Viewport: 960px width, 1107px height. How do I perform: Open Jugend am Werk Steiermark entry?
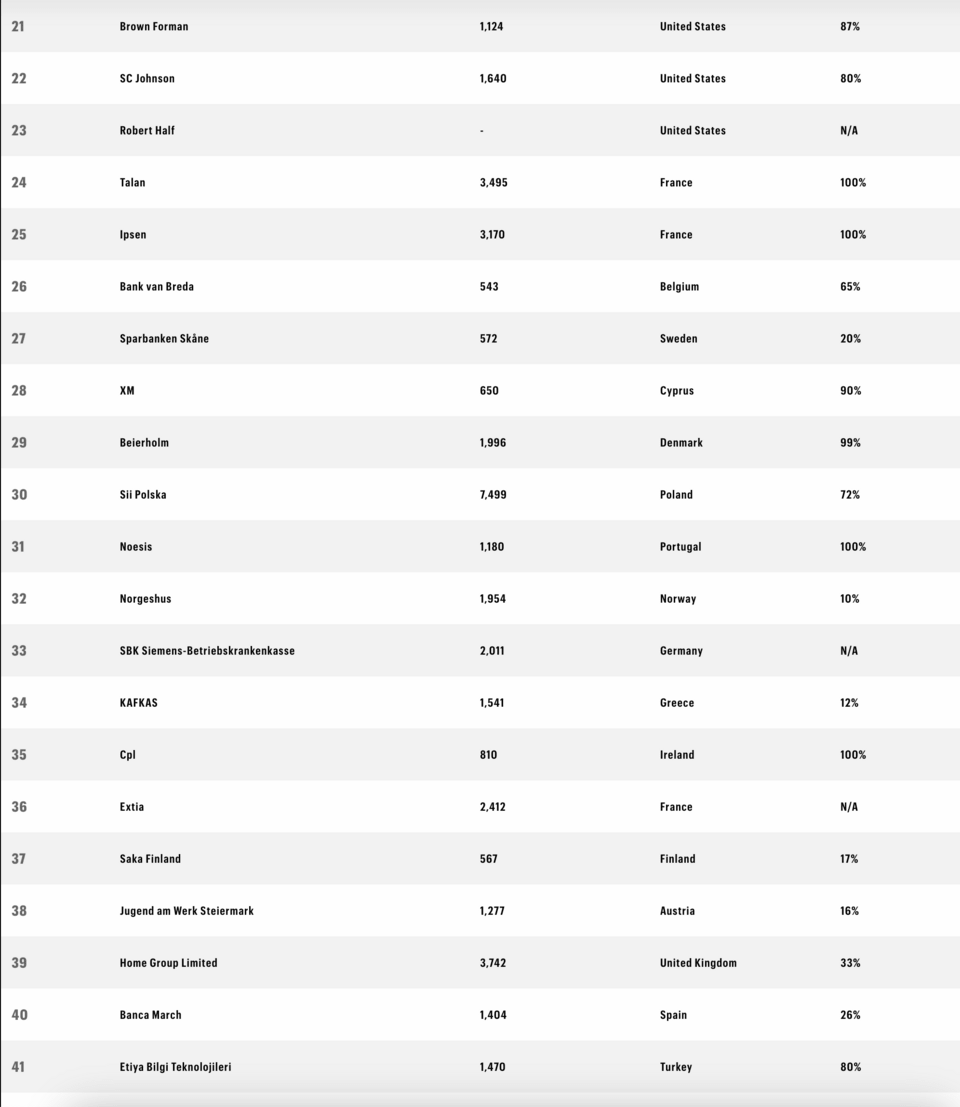[186, 911]
